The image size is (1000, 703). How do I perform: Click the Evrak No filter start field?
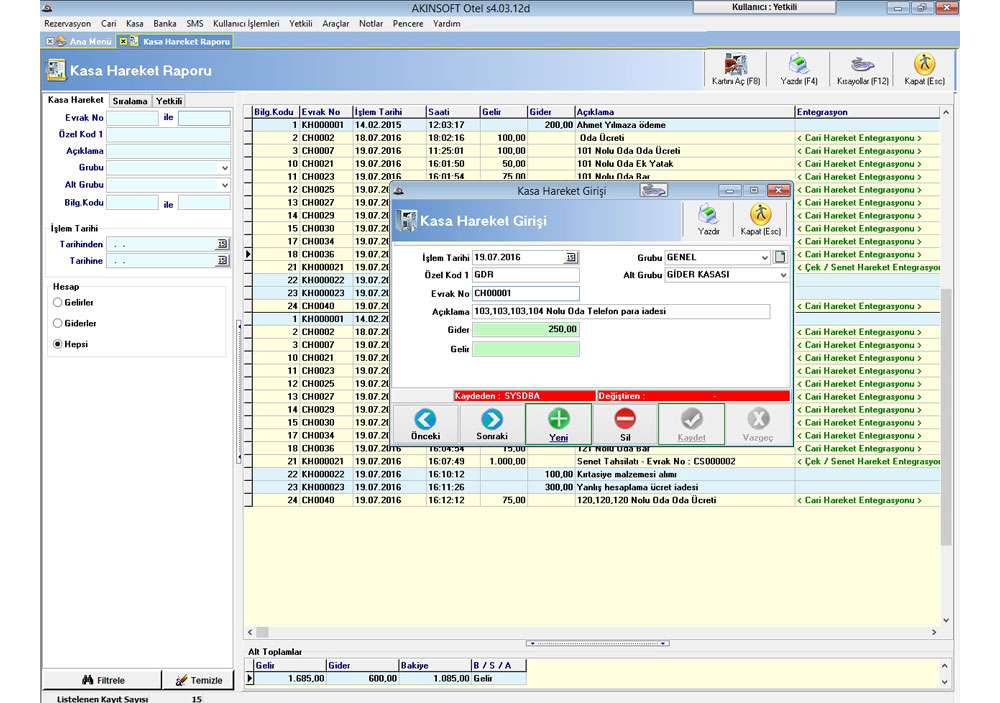coord(132,118)
